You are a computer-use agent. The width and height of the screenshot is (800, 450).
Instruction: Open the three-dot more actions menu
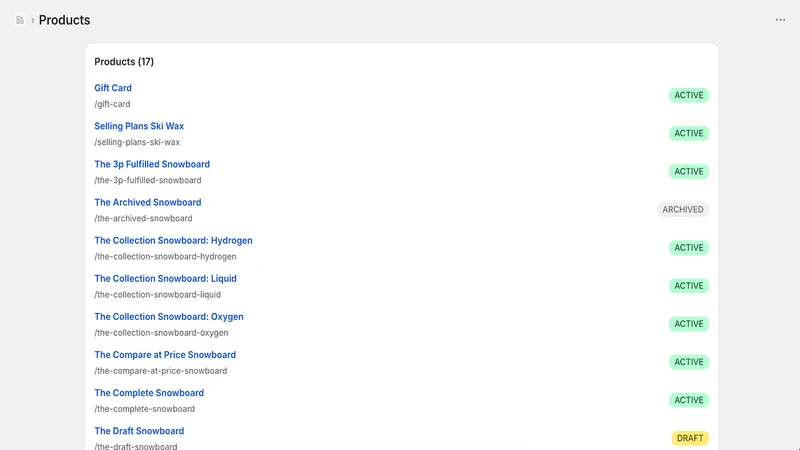click(780, 20)
